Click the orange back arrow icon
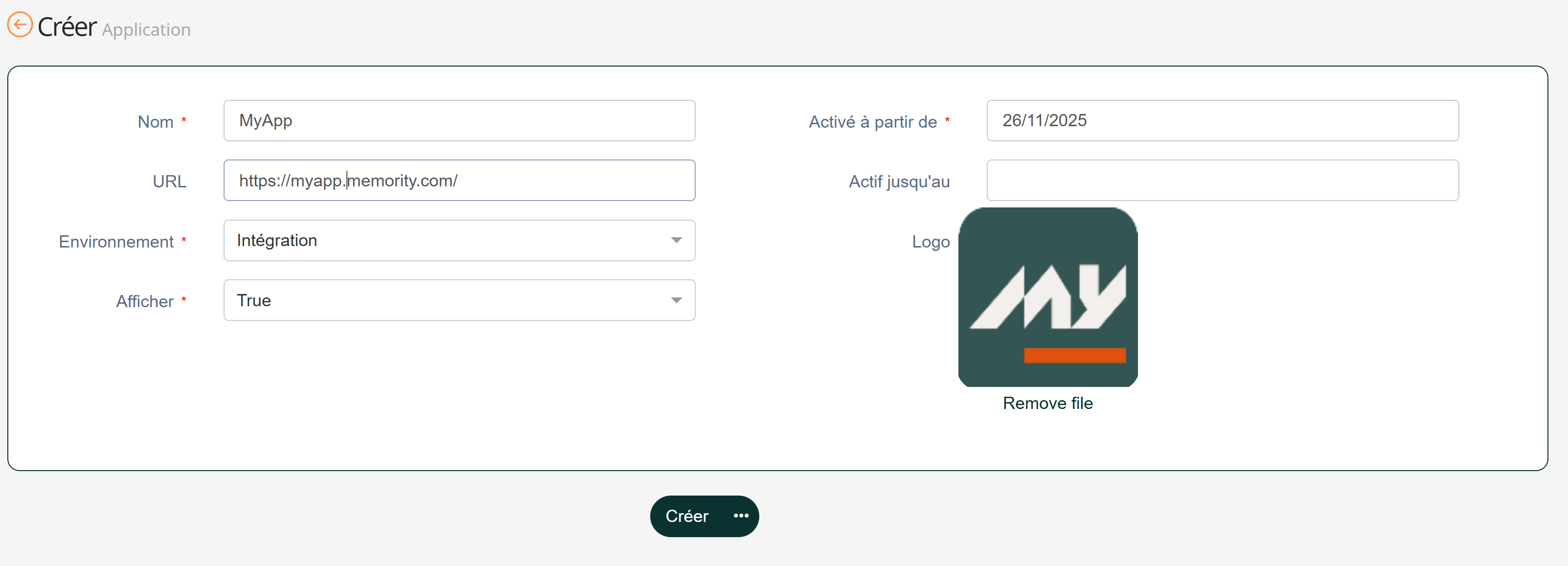Screen dimensions: 1568x566 coord(20,25)
